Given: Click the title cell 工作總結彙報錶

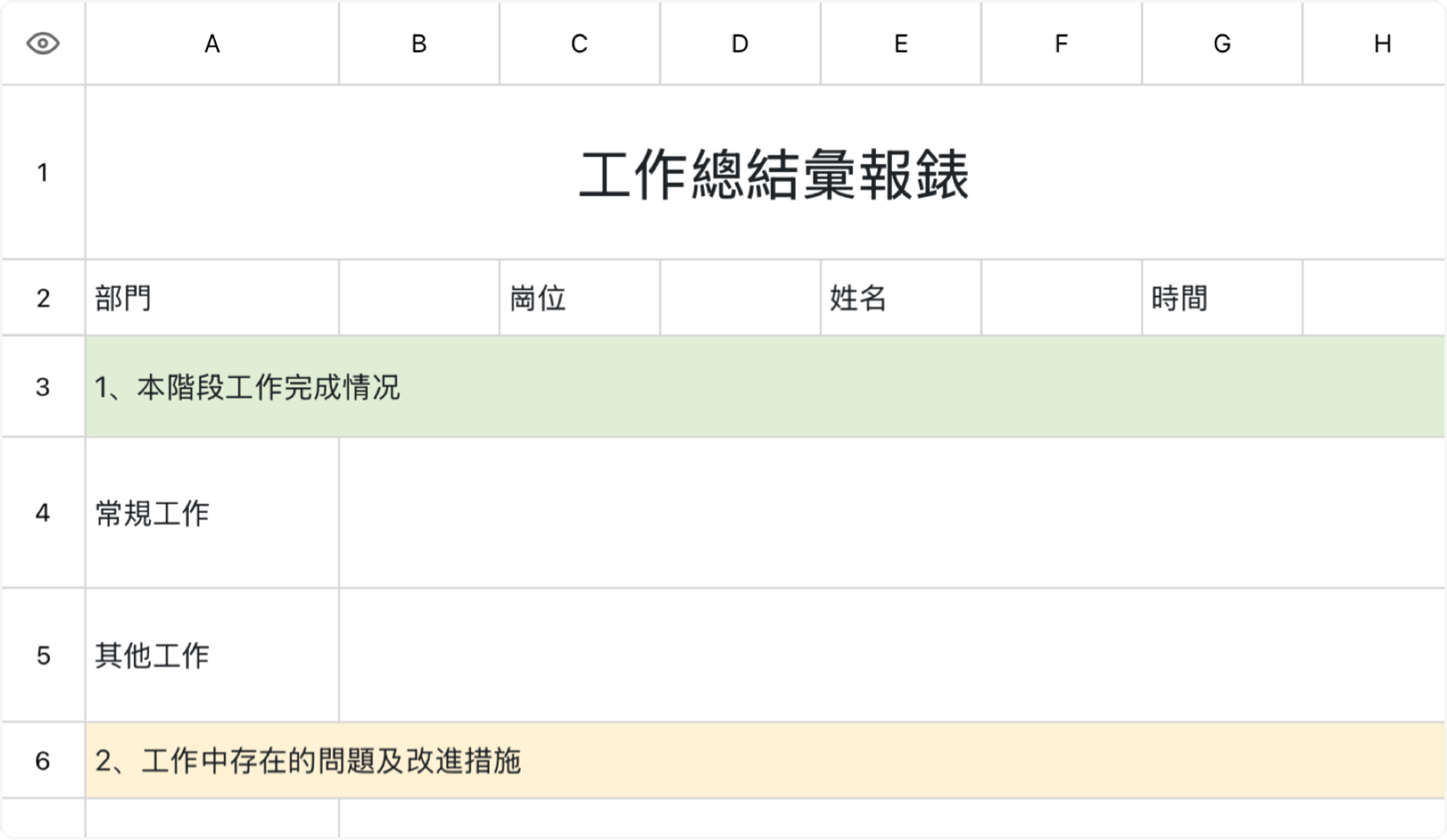Looking at the screenshot, I should coord(766,172).
